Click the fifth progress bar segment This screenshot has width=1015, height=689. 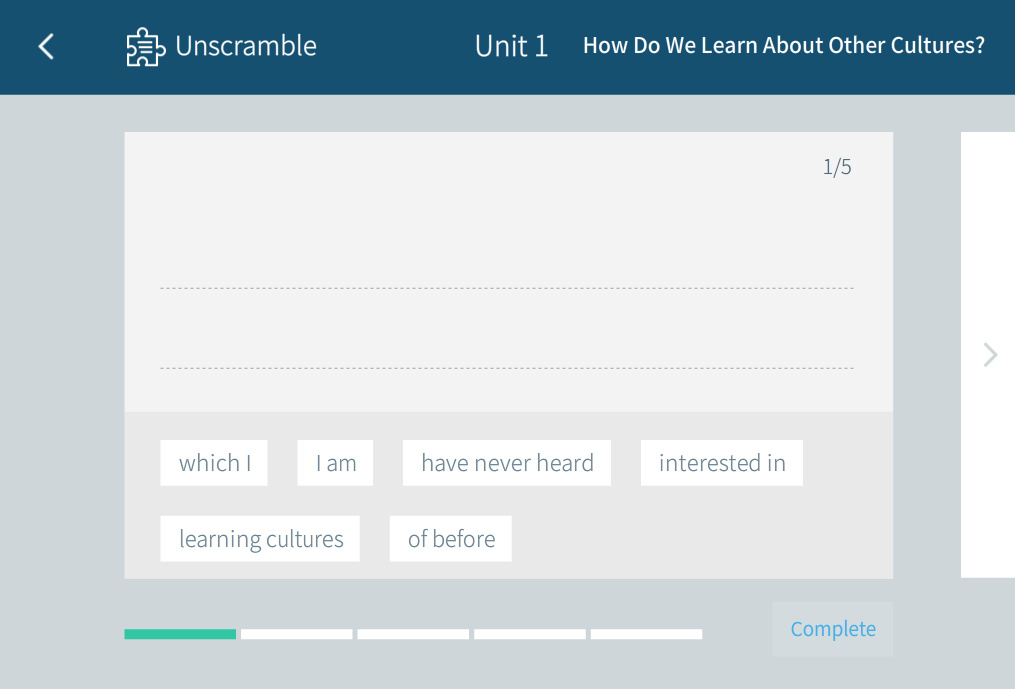click(646, 634)
